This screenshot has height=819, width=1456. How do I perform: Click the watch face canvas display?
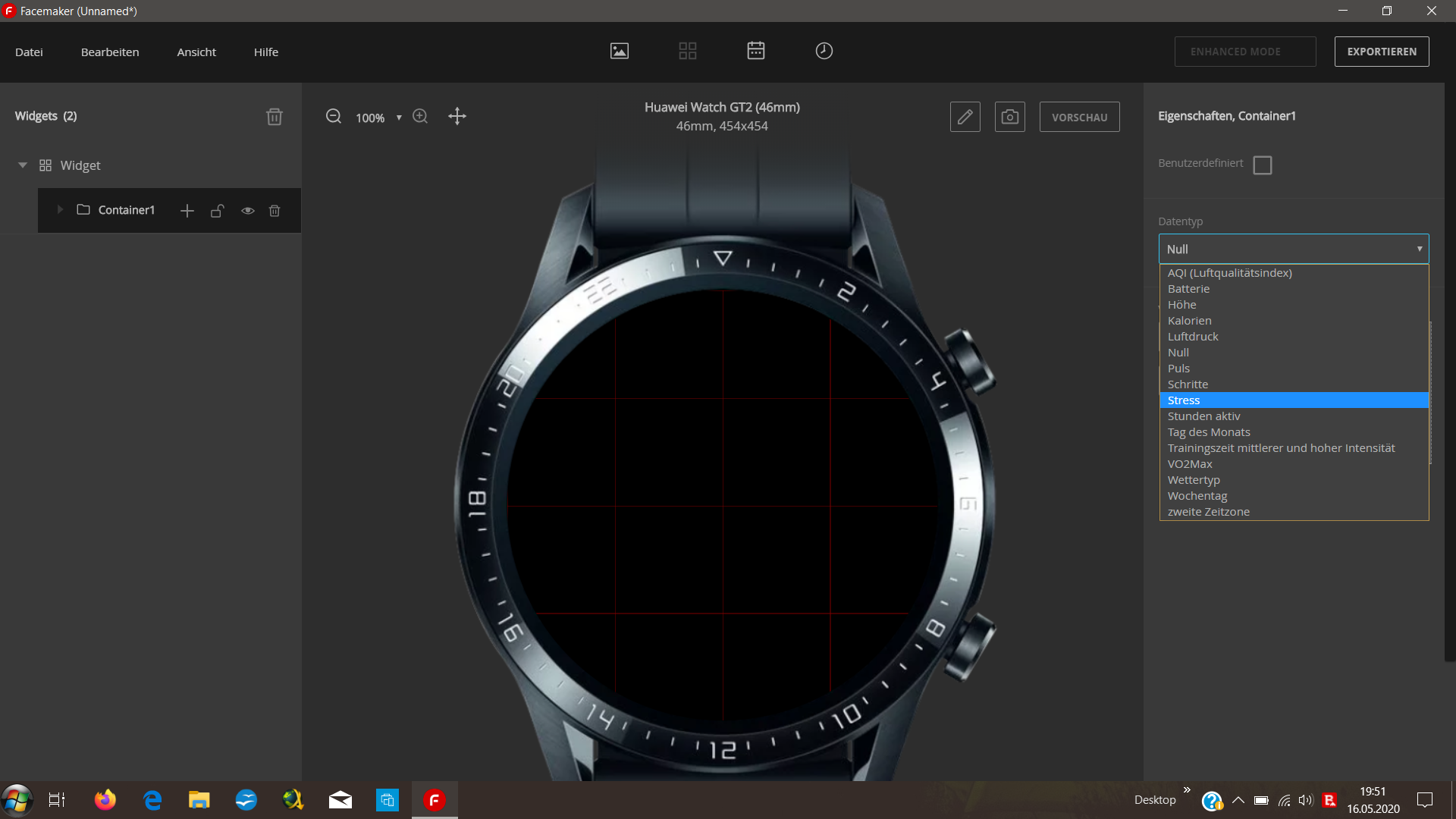[723, 506]
